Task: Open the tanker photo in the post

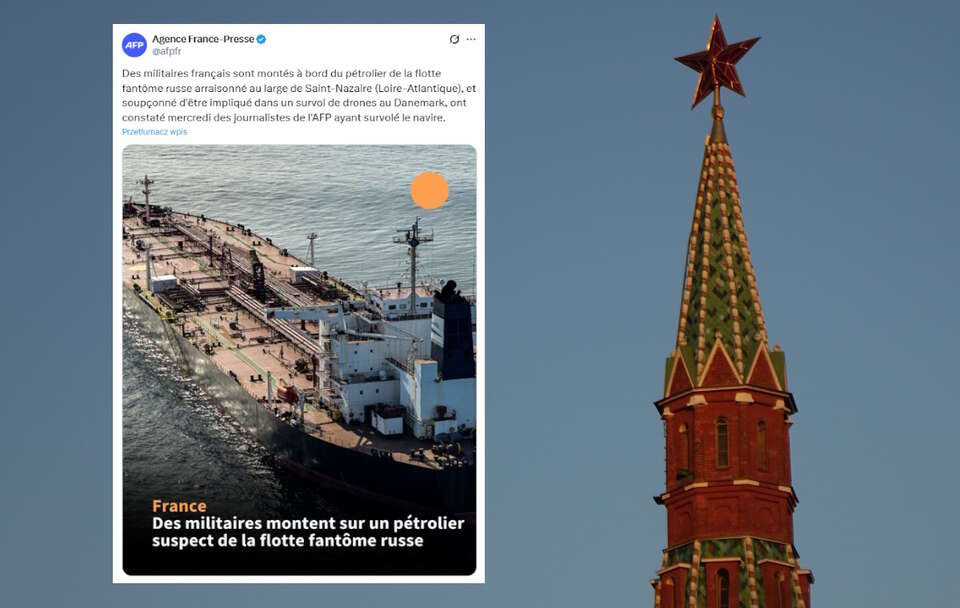Action: pos(299,360)
